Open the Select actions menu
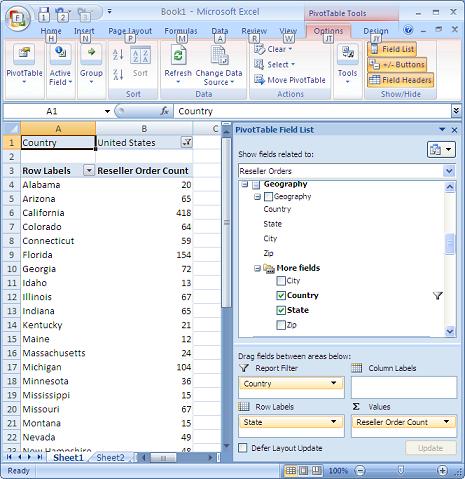The height and width of the screenshot is (479, 465). (x=274, y=64)
